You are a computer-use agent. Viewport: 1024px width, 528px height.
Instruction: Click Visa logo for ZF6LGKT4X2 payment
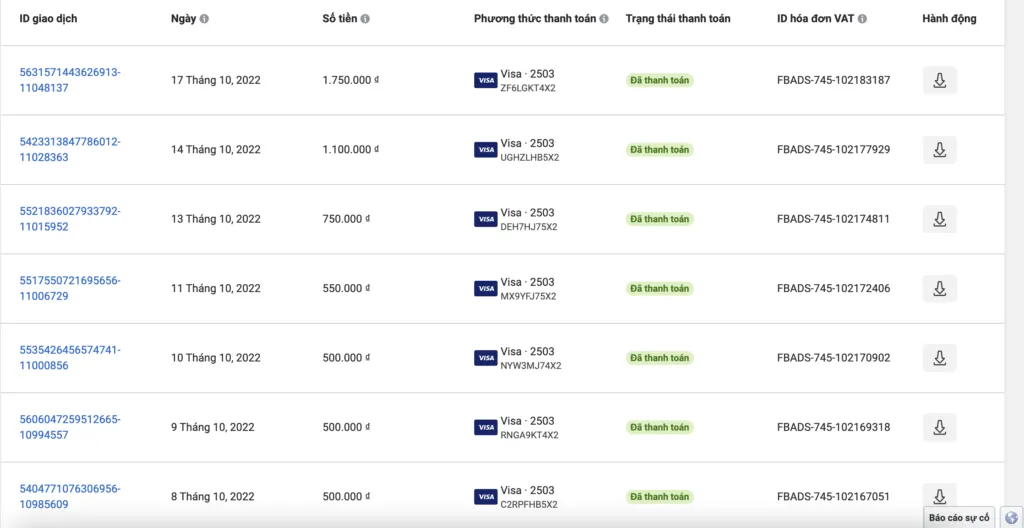pos(486,80)
